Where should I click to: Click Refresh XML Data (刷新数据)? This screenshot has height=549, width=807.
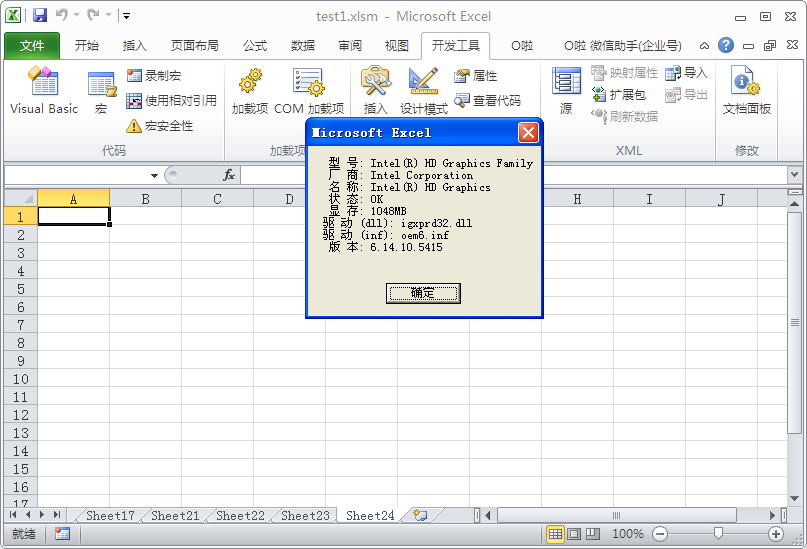point(624,116)
